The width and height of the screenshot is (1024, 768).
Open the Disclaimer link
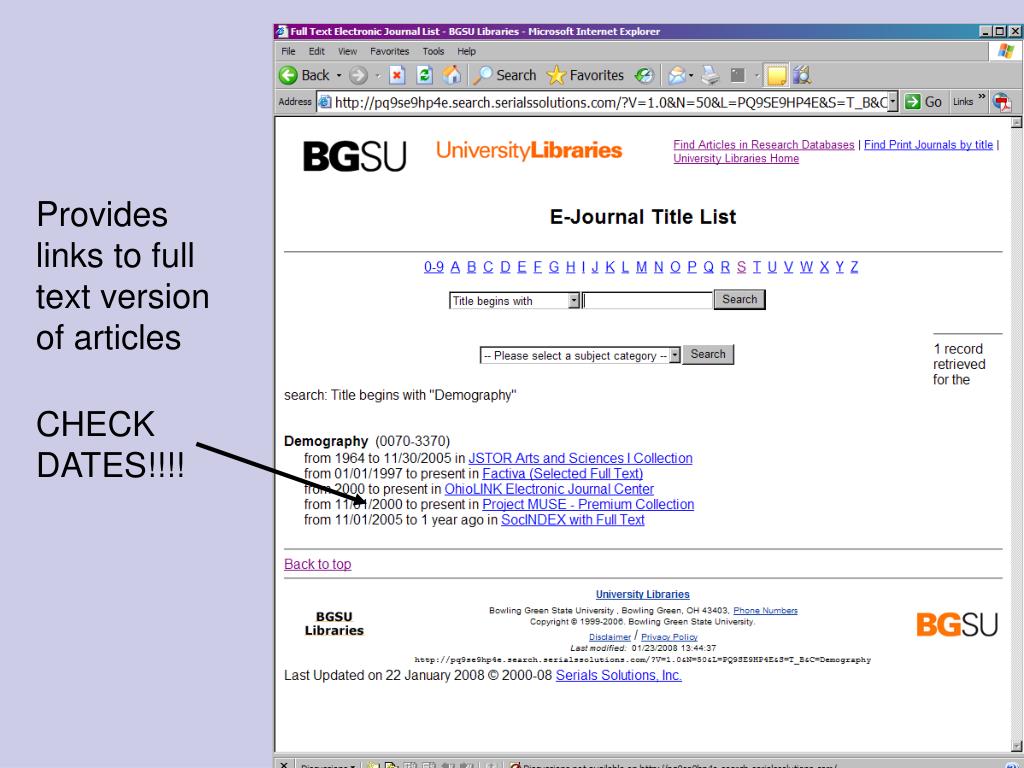[610, 637]
